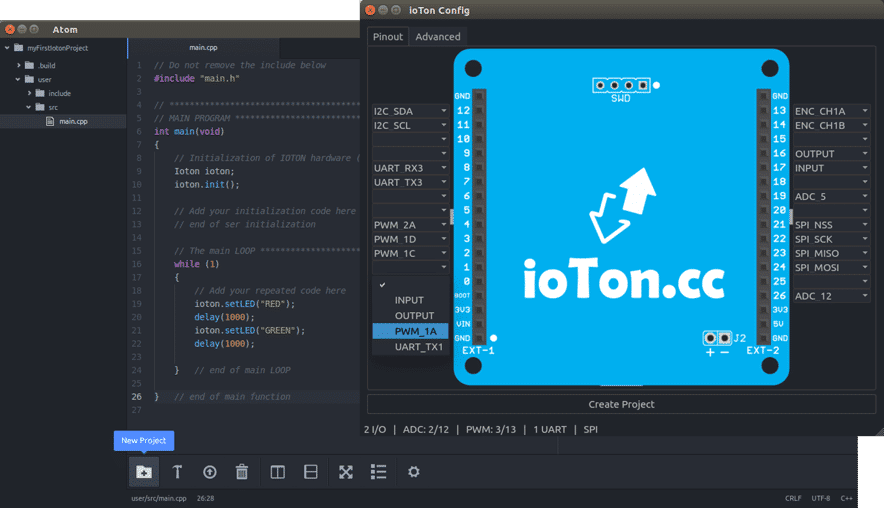Select the checked blank option in pin menu
Screen dimensions: 884x508
[x=410, y=285]
